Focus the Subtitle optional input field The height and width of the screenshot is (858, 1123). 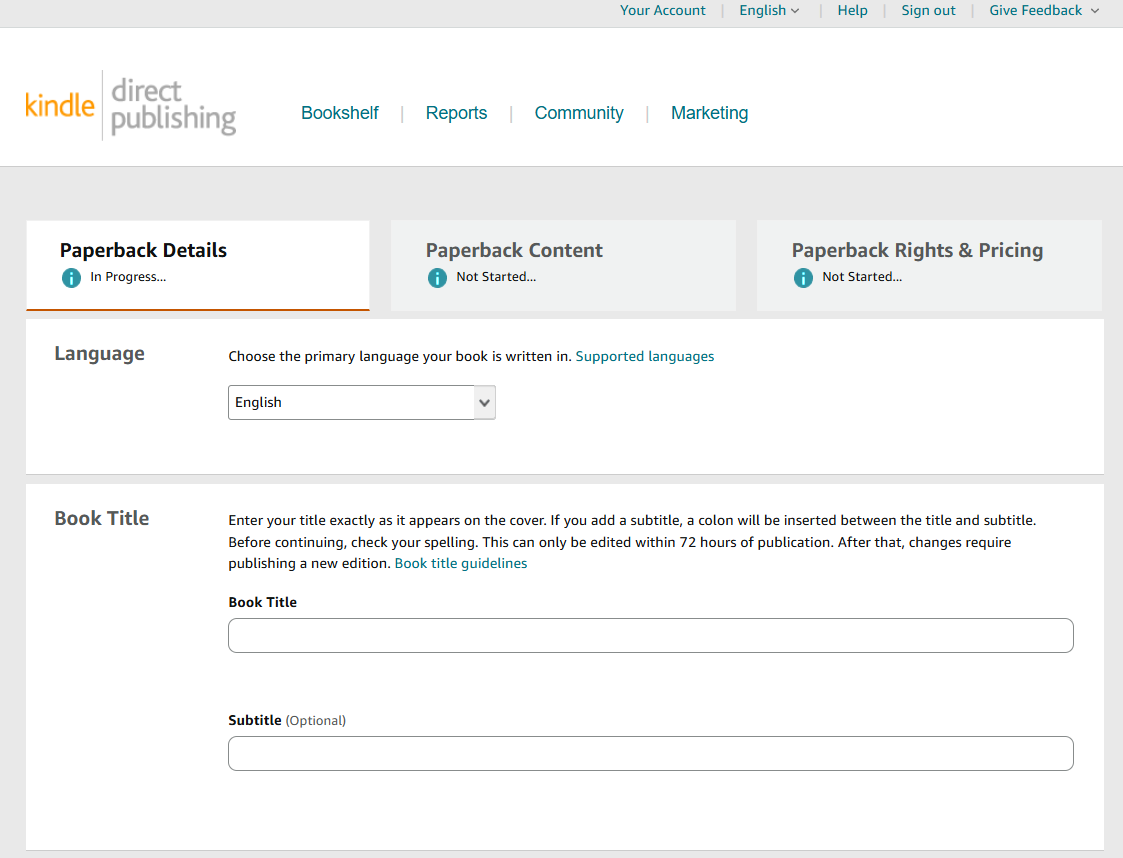click(x=650, y=753)
